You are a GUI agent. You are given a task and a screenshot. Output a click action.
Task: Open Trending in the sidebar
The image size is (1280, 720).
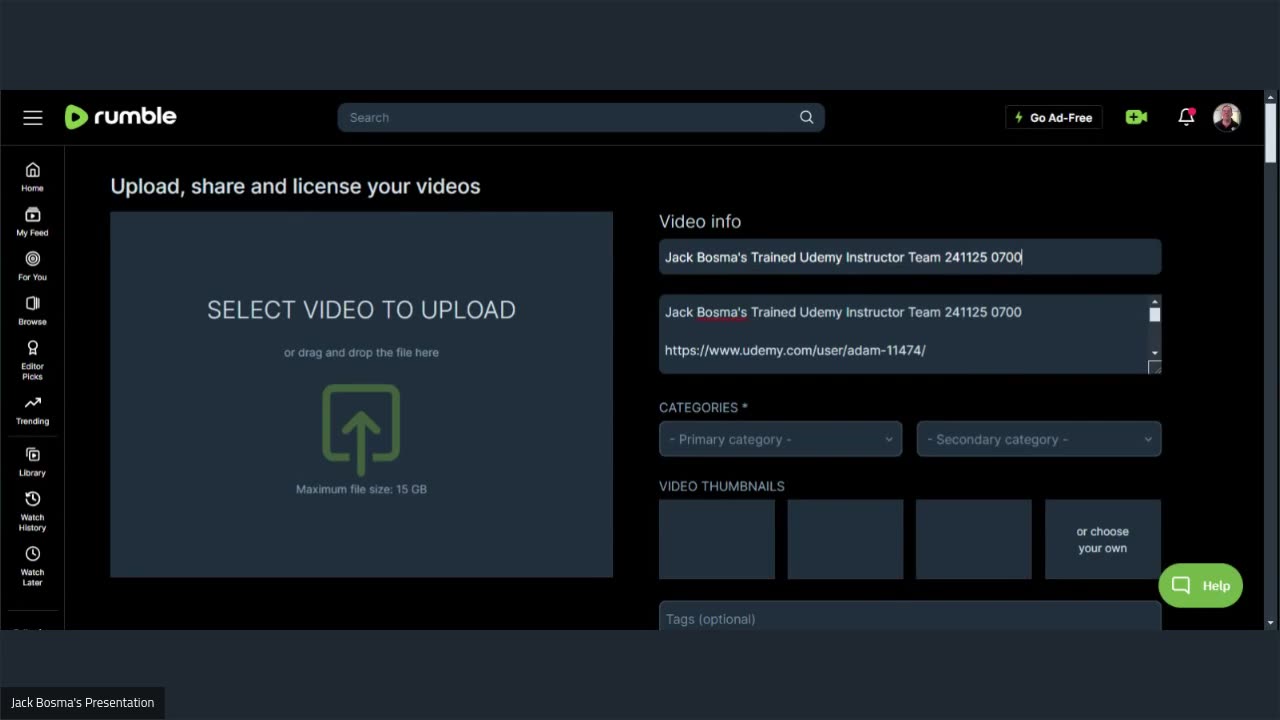click(32, 410)
